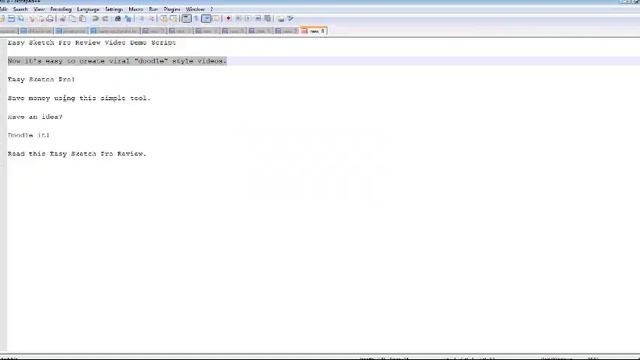Open the Encoding menu

point(61,9)
